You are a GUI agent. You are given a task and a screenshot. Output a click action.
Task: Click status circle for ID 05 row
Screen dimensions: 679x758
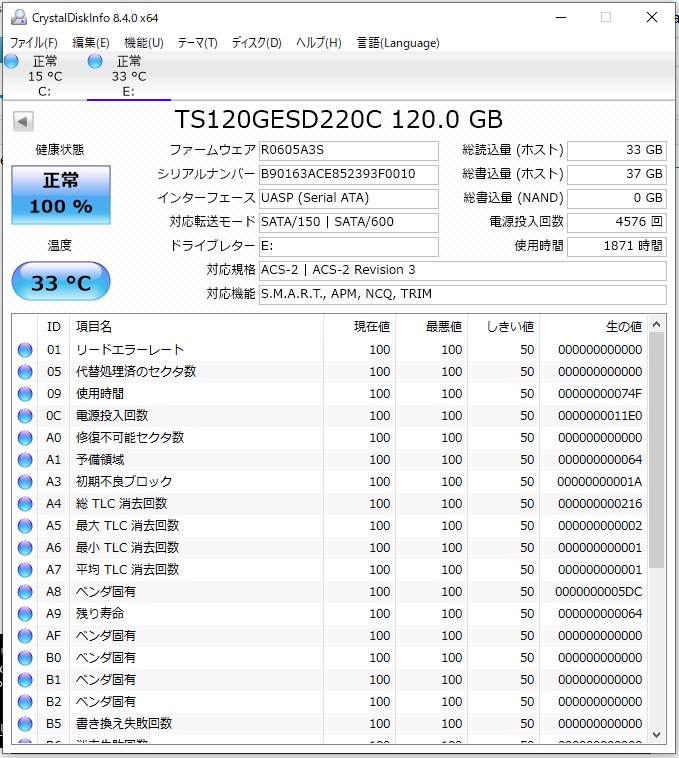pos(25,372)
